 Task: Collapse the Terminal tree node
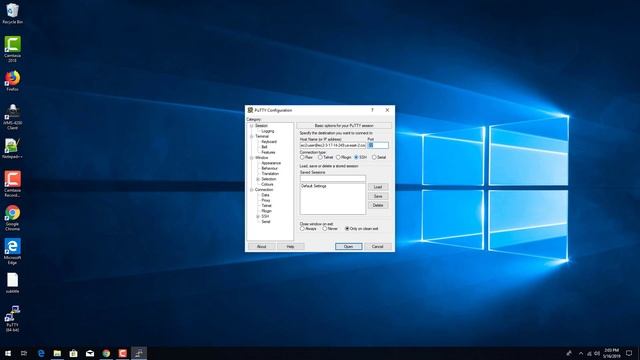tap(251, 136)
